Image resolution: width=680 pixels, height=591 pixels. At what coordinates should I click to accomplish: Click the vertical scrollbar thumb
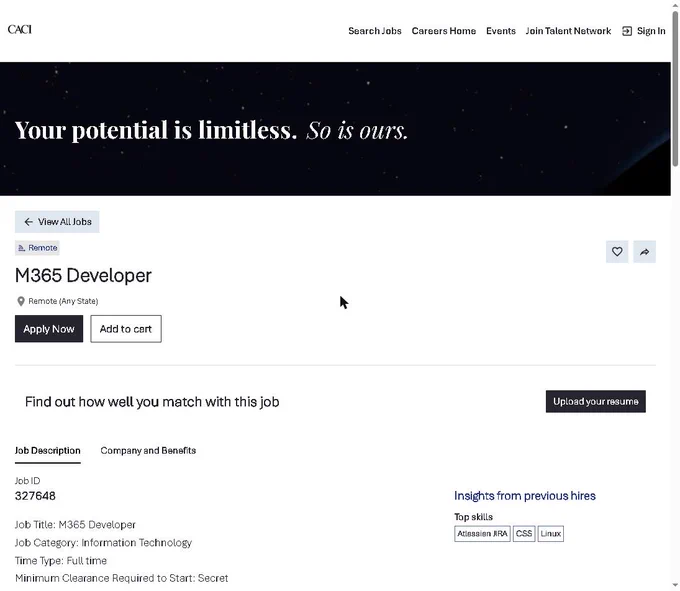(675, 89)
